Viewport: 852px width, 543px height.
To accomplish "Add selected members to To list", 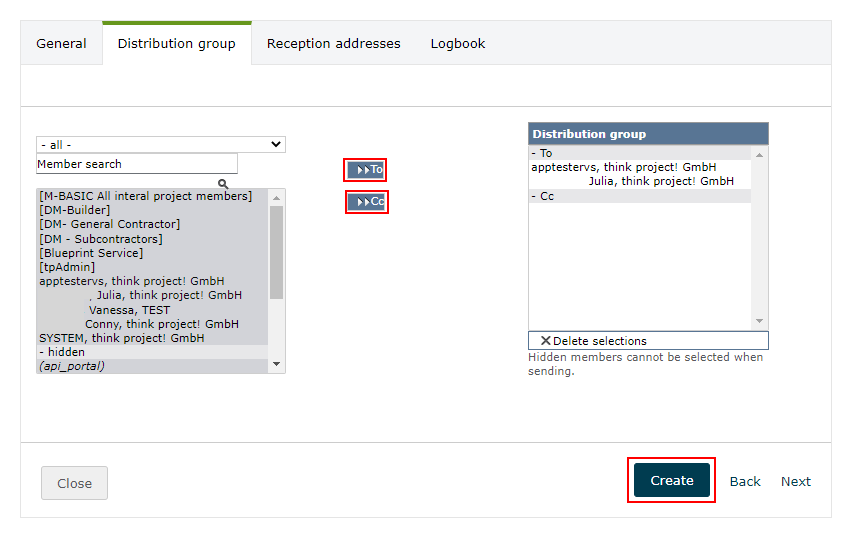I will 365,169.
